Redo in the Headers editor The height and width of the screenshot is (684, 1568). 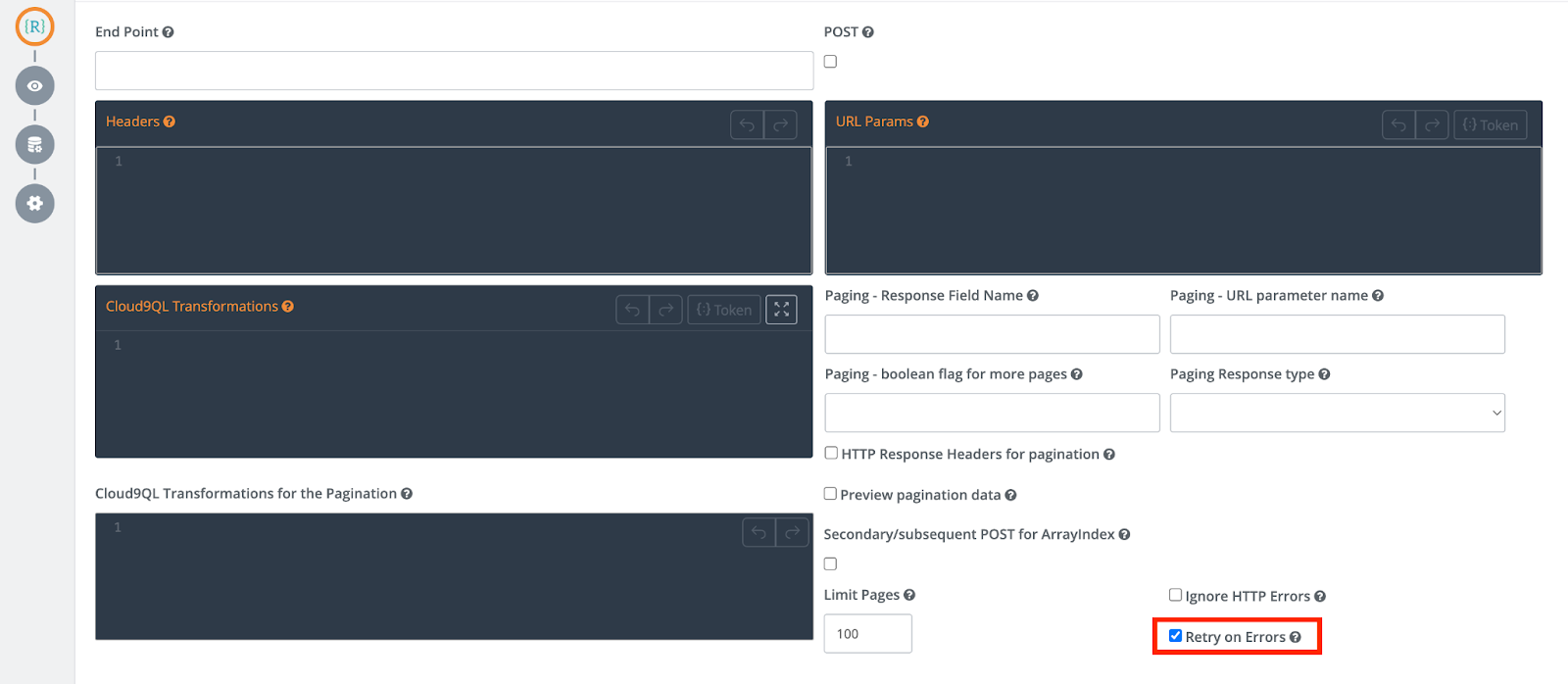780,124
